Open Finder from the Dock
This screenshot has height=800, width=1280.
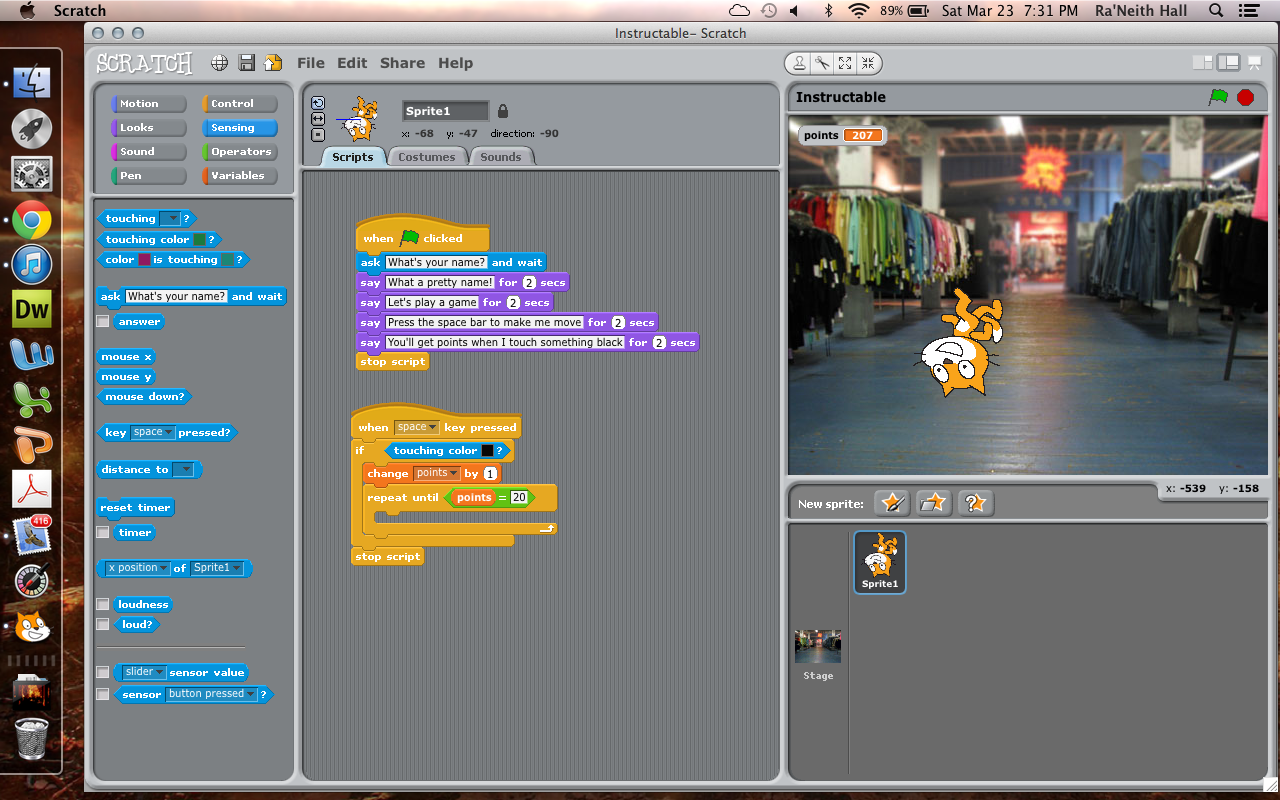point(32,84)
